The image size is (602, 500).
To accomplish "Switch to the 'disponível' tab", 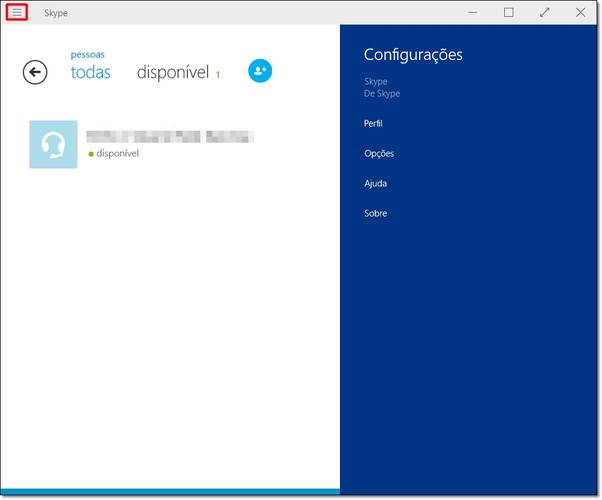I will point(173,72).
